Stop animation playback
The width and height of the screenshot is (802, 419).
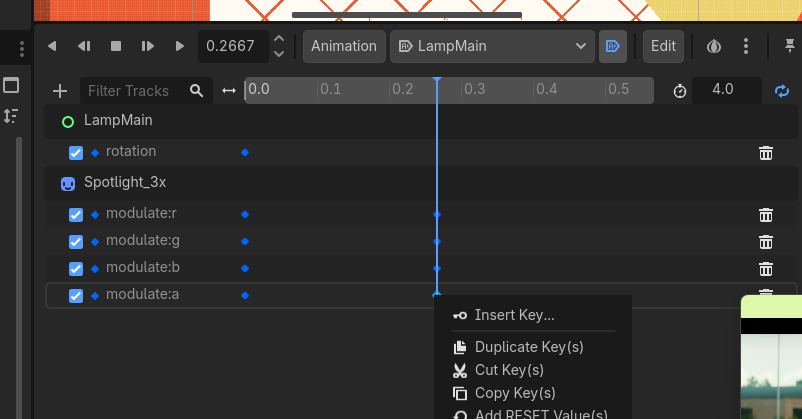point(116,46)
